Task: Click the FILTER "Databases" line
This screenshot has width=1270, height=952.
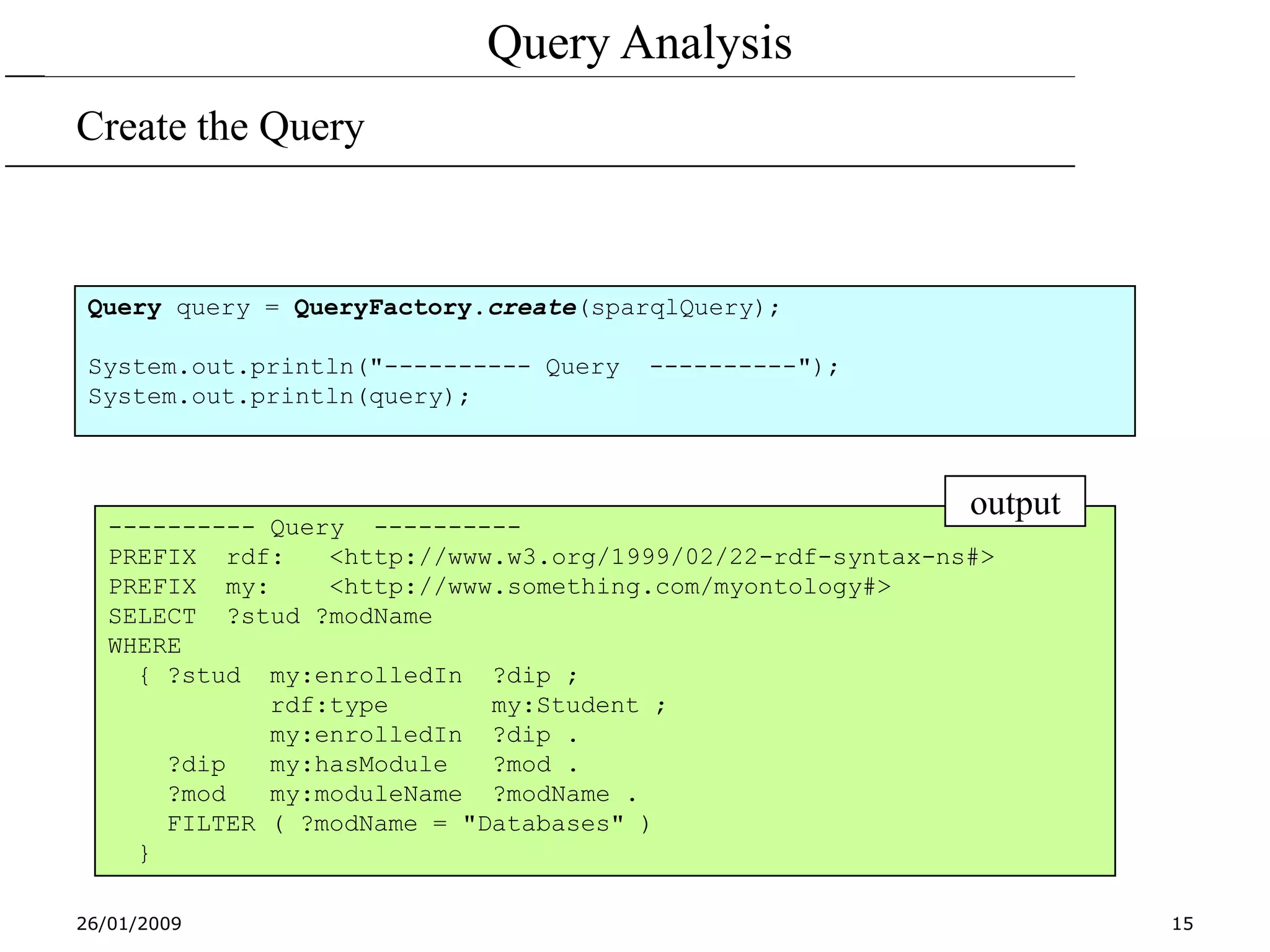Action: (409, 825)
